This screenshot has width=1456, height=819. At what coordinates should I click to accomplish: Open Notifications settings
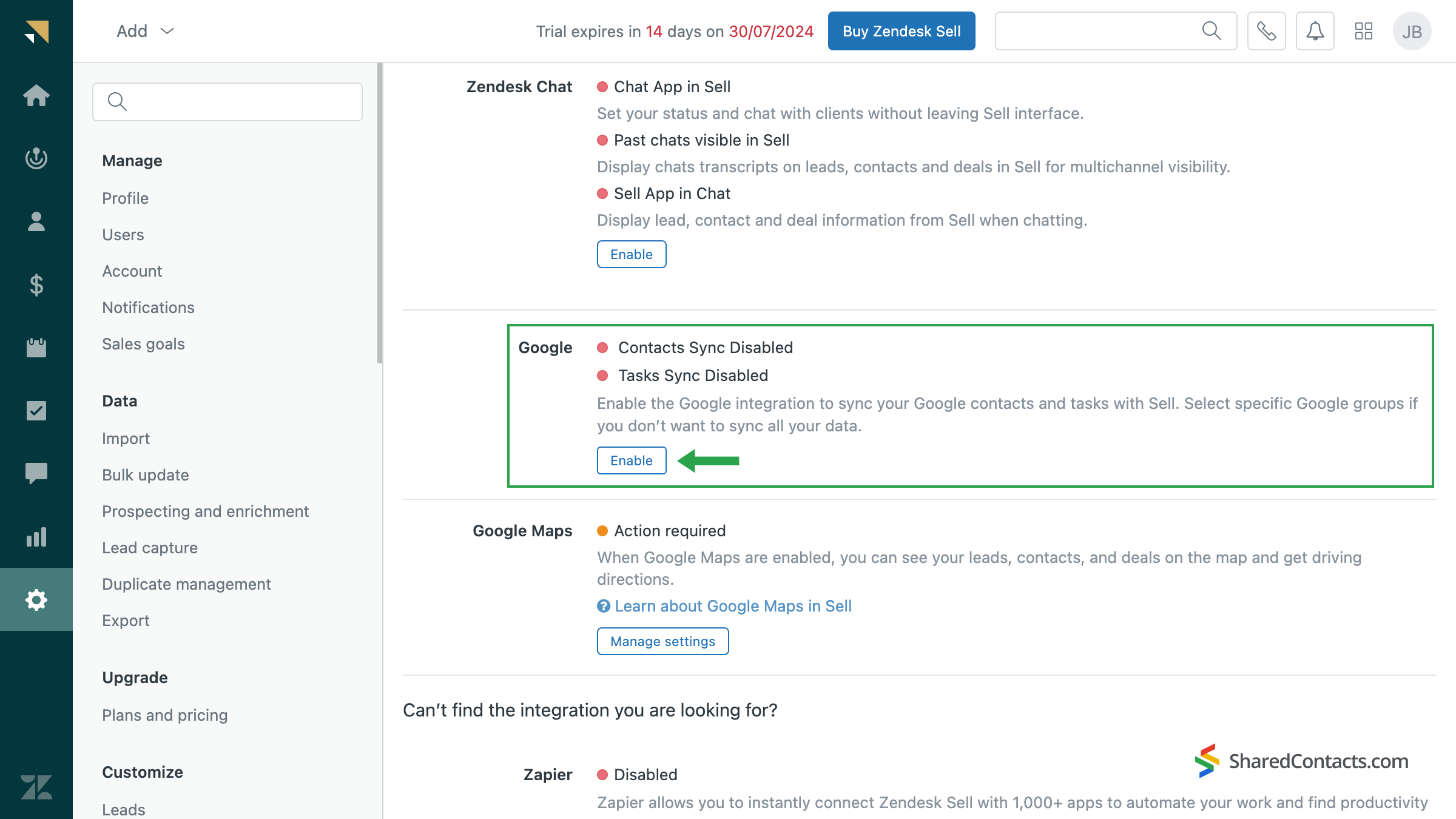(149, 308)
